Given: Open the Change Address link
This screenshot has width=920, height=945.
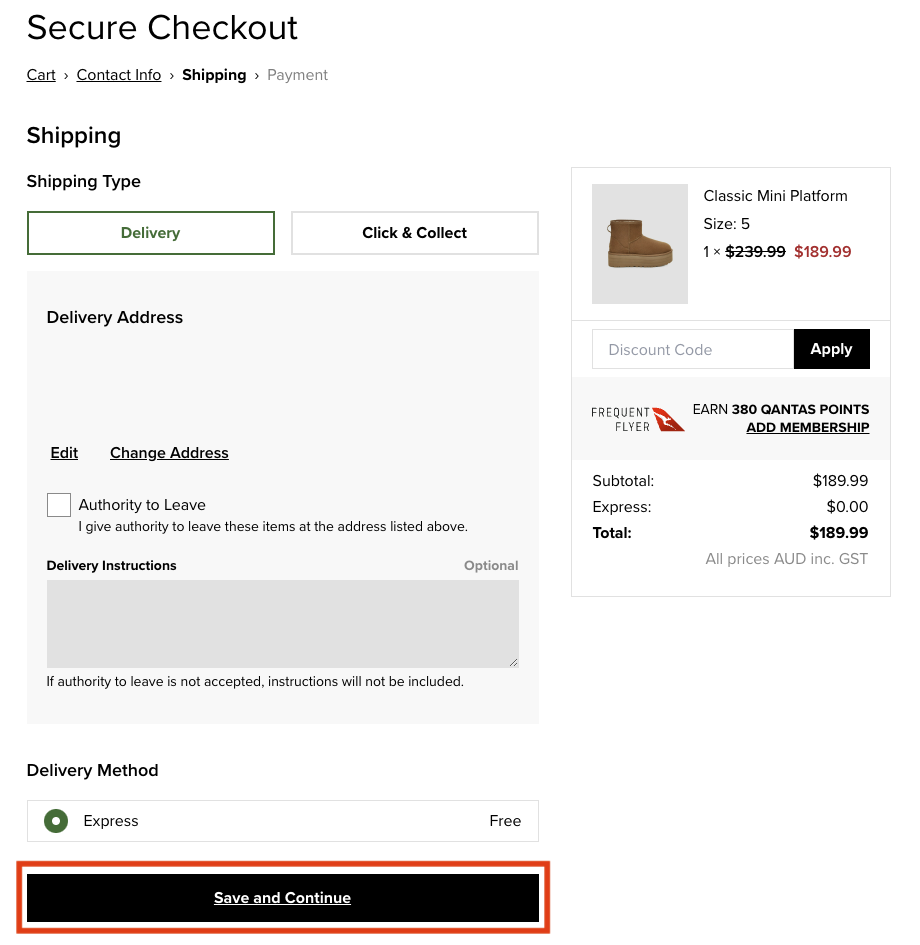Looking at the screenshot, I should click(169, 453).
